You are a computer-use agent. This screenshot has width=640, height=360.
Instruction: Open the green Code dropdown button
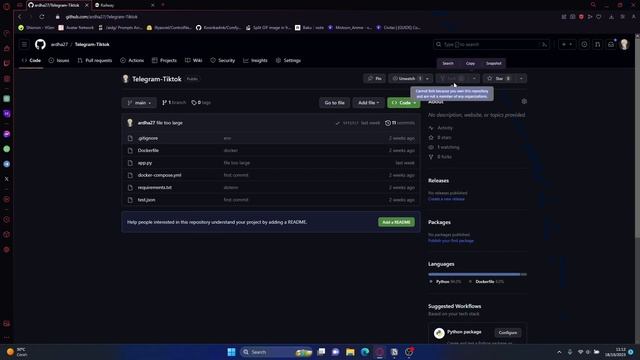point(403,103)
